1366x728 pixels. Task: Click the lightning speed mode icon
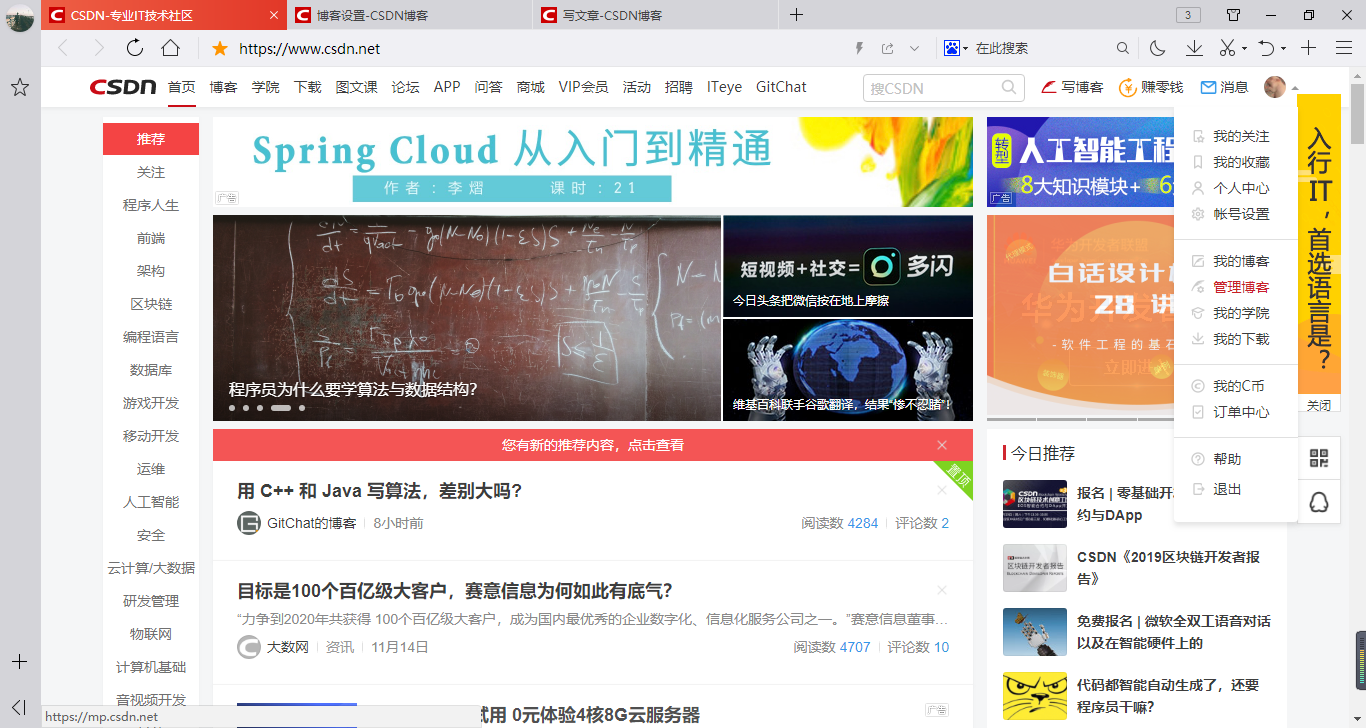pos(858,48)
